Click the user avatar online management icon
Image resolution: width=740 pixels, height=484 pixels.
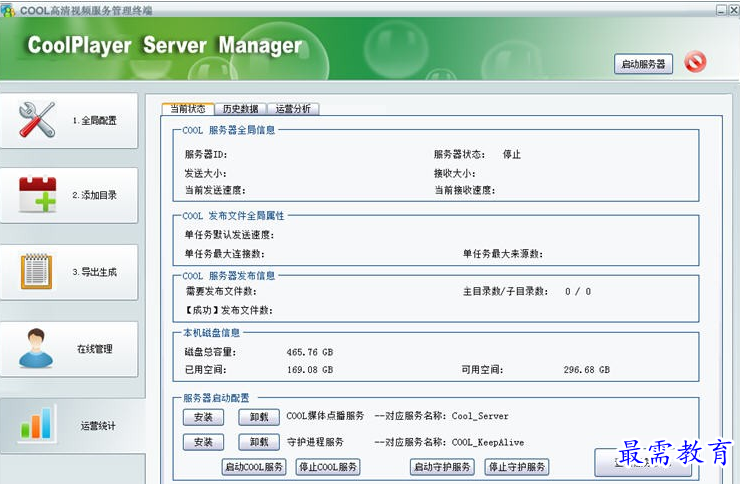(x=36, y=348)
